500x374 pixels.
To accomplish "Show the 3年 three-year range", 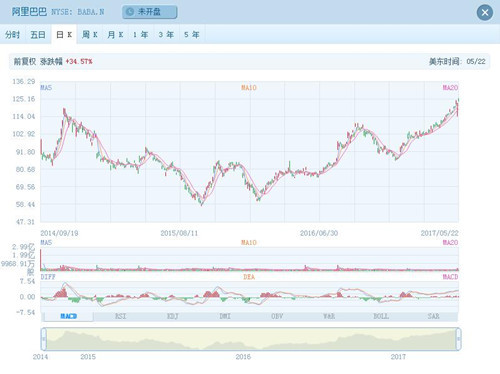I will pos(166,34).
